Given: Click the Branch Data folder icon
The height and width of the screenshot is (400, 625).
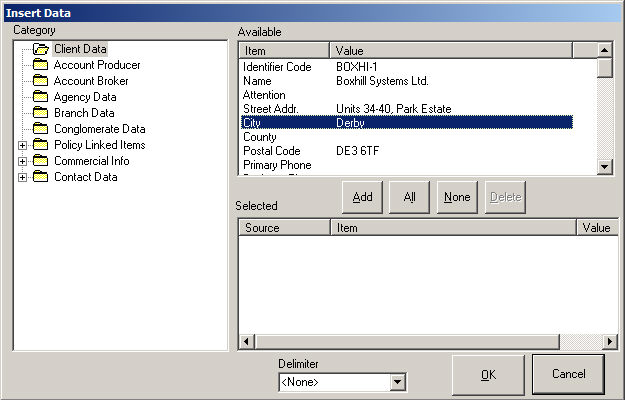Looking at the screenshot, I should [x=40, y=113].
